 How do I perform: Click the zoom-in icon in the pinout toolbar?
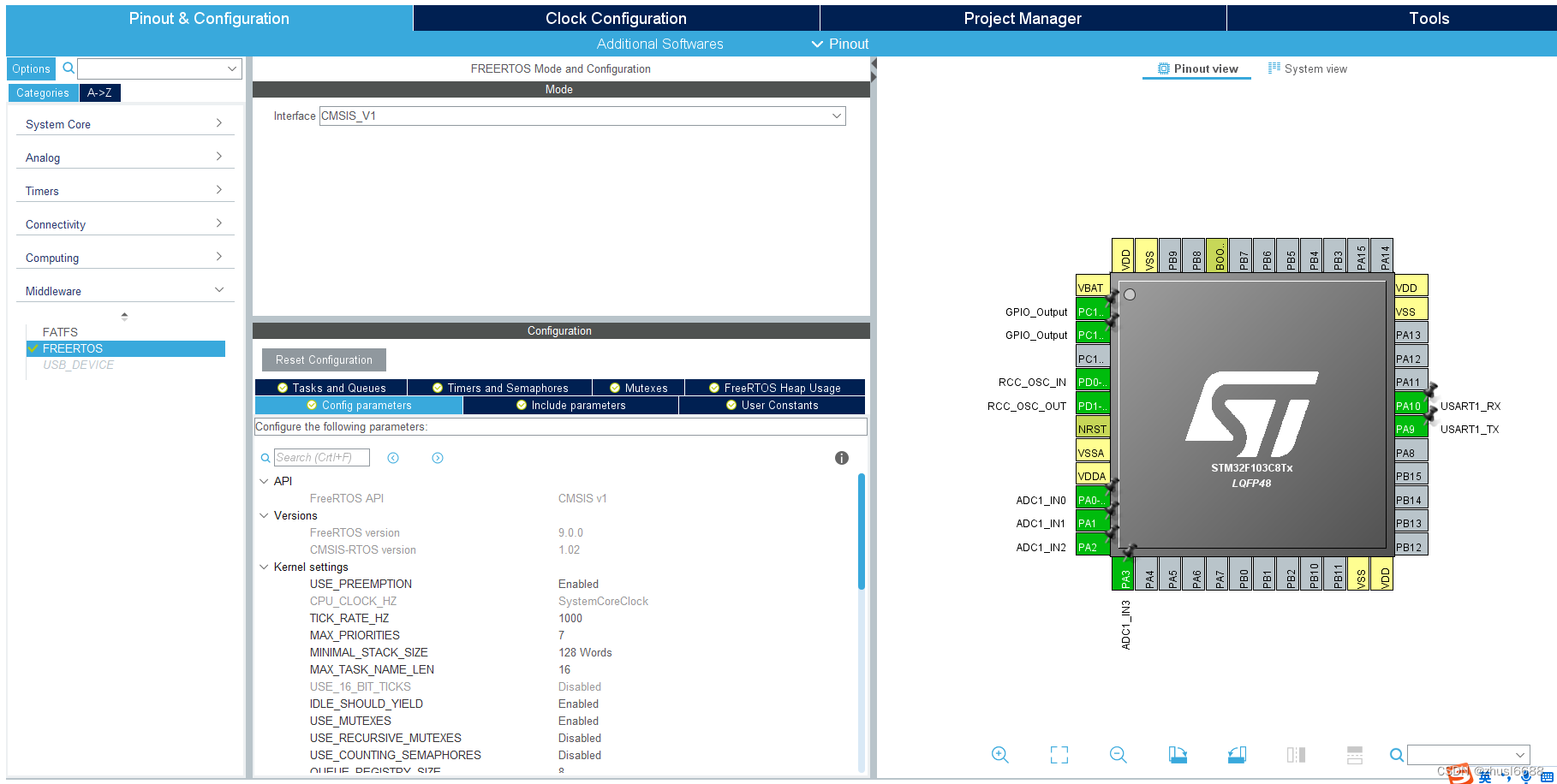pyautogui.click(x=999, y=755)
